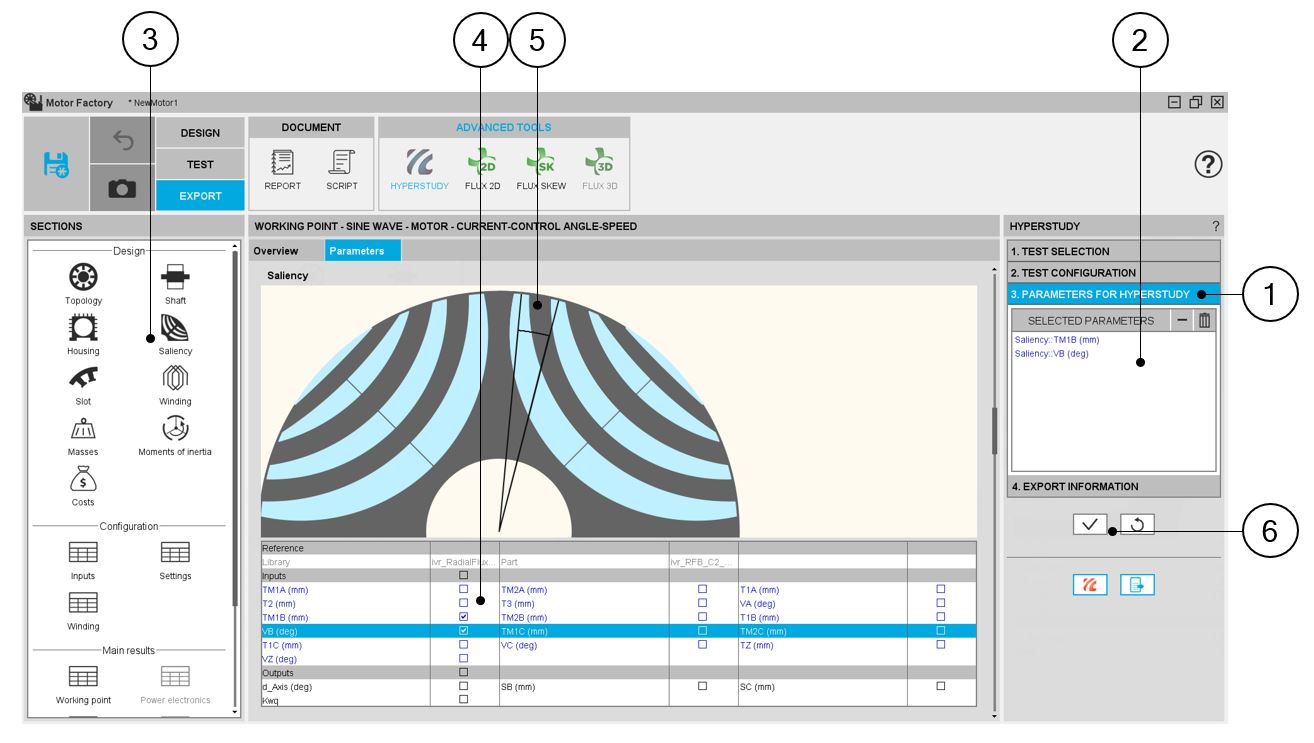
Task: Generate a Report document
Action: [282, 167]
